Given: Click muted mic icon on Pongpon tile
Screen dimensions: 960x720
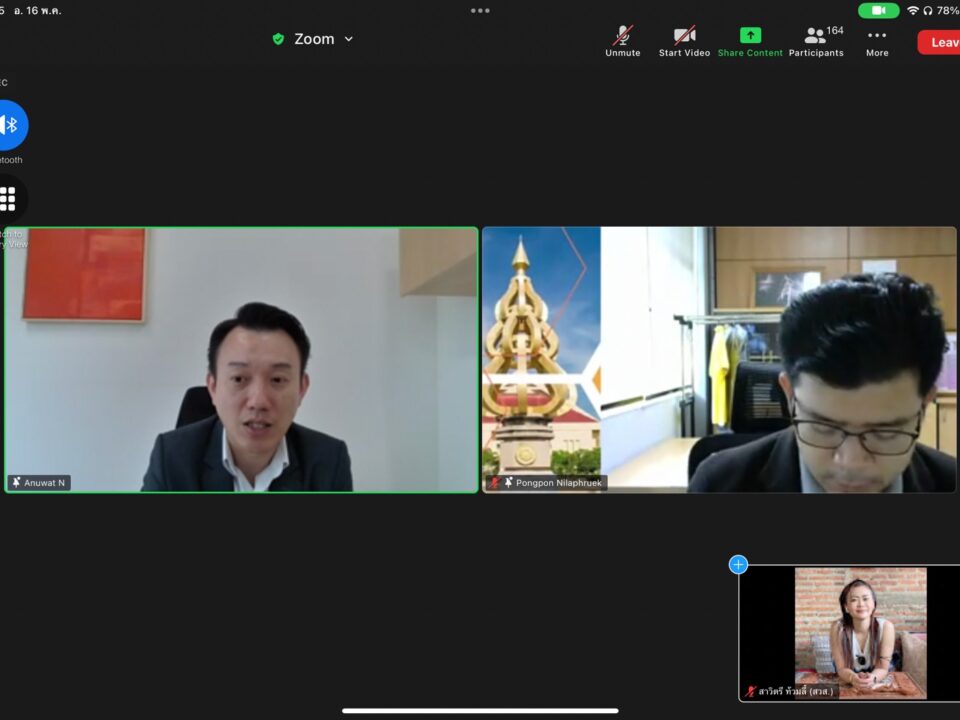Looking at the screenshot, I should pyautogui.click(x=494, y=482).
